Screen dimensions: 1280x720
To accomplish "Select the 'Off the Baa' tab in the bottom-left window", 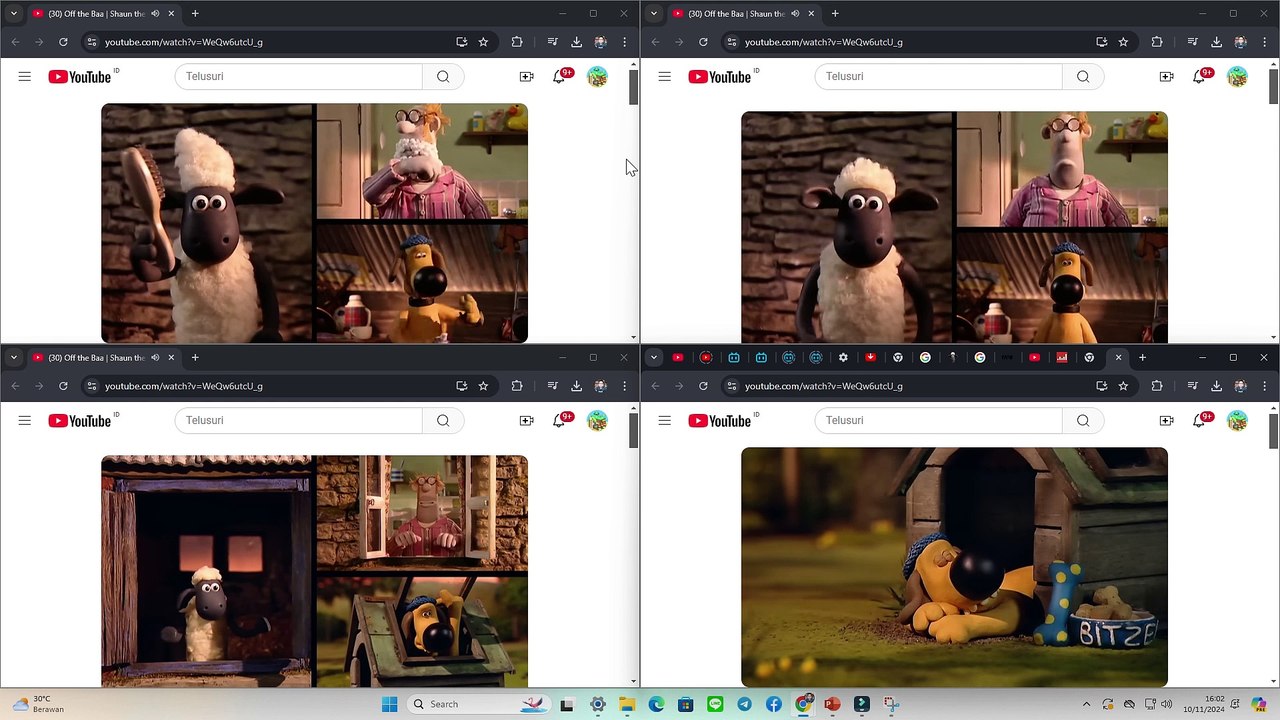I will click(103, 358).
